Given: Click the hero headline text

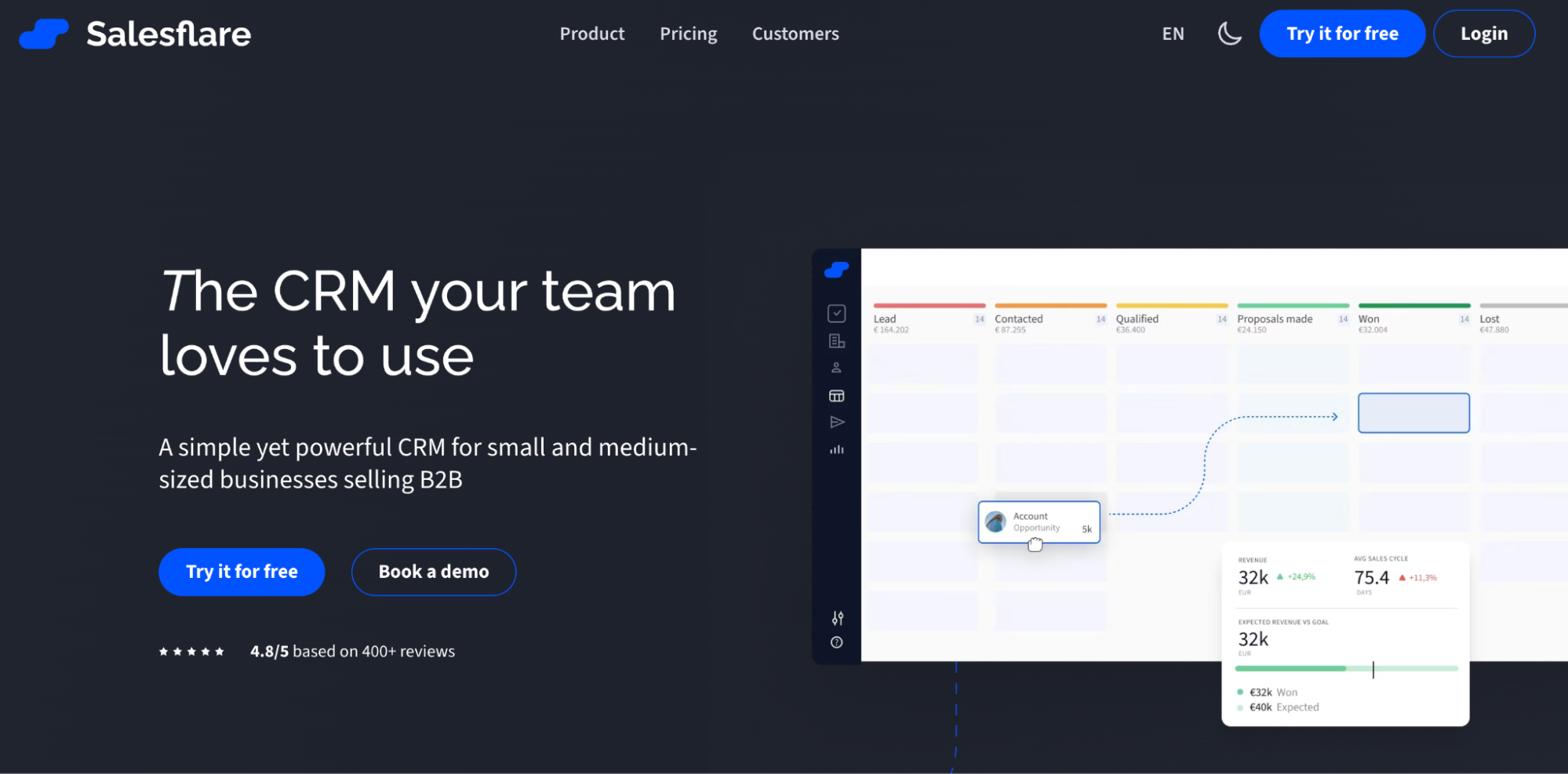Looking at the screenshot, I should (x=418, y=323).
